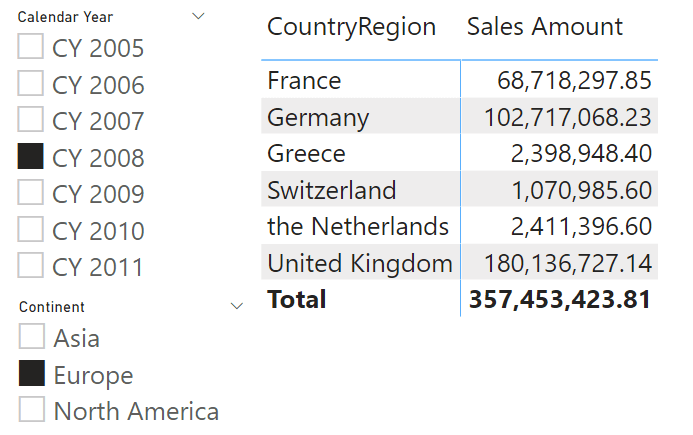The height and width of the screenshot is (435, 693).
Task: Select the North America checkbox
Action: 32,409
